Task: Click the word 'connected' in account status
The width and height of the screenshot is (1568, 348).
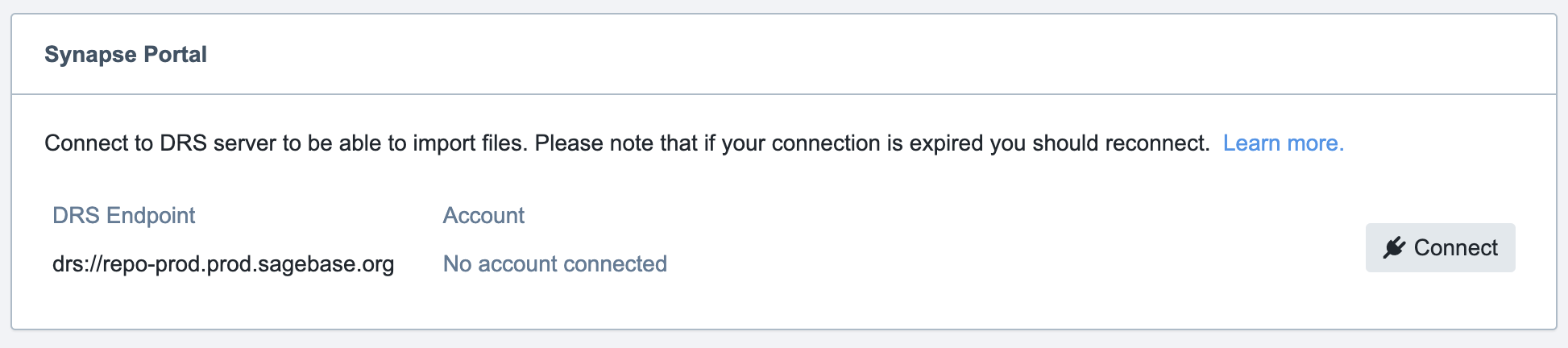Action: click(x=615, y=264)
